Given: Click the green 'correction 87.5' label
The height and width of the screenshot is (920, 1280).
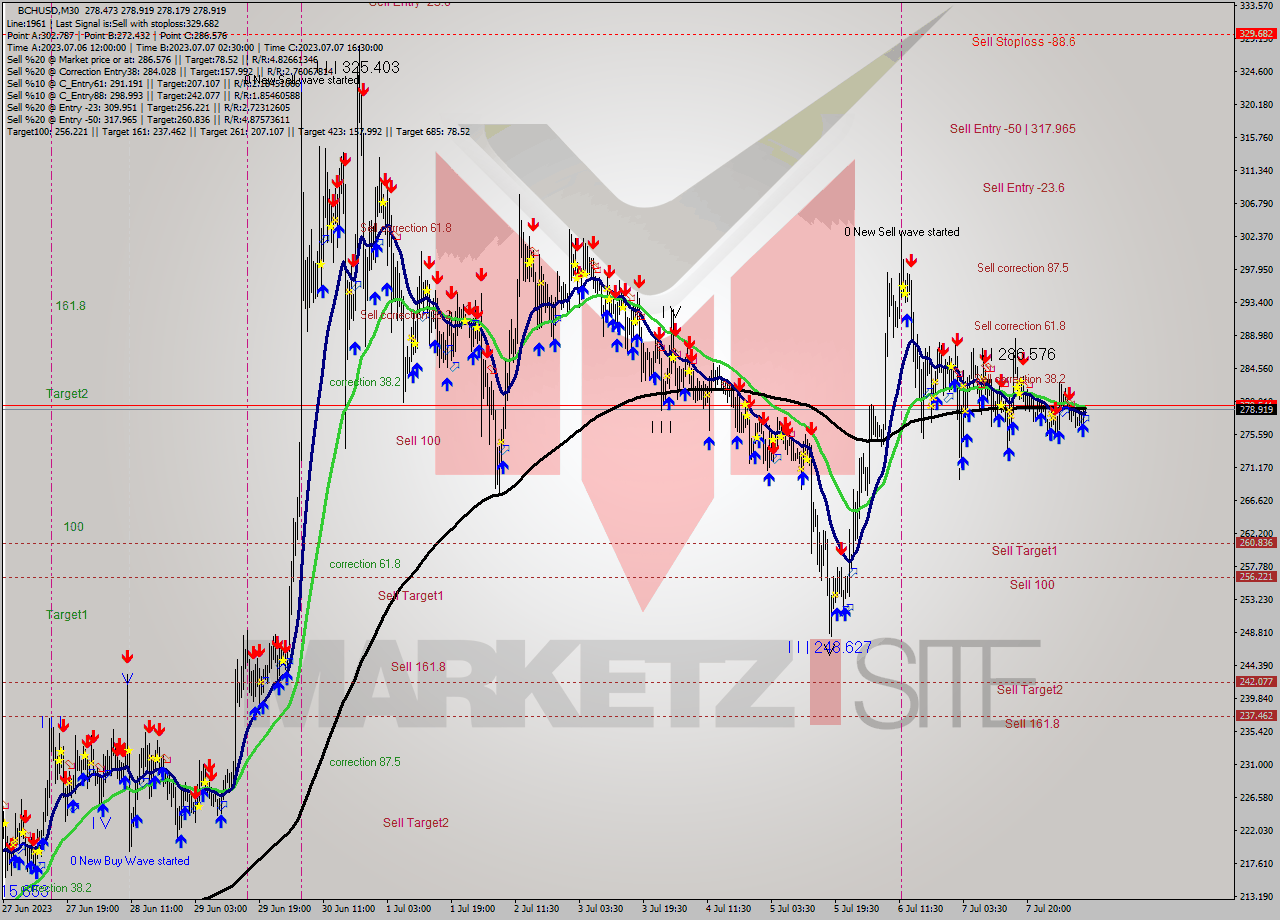Looking at the screenshot, I should coord(365,762).
